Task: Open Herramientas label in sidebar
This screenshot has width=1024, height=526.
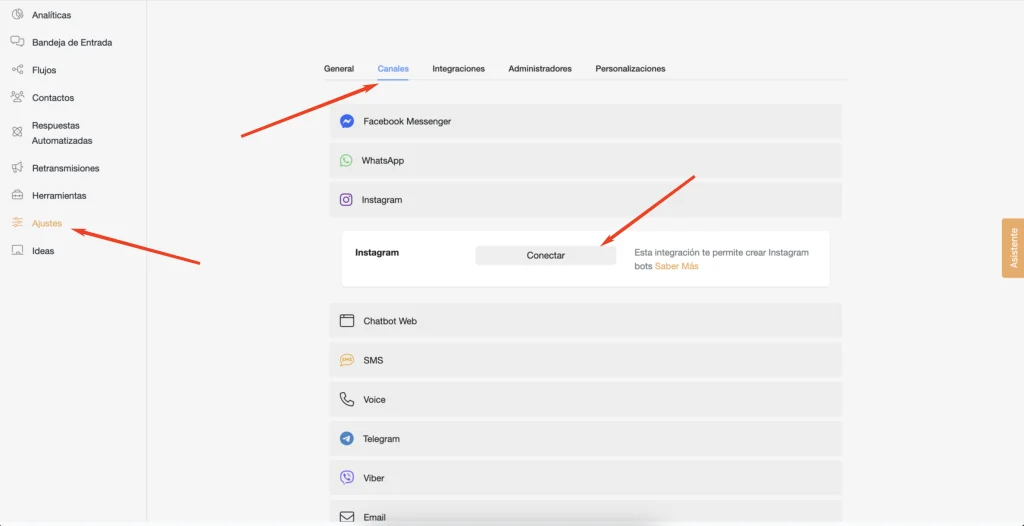Action: click(x=59, y=195)
